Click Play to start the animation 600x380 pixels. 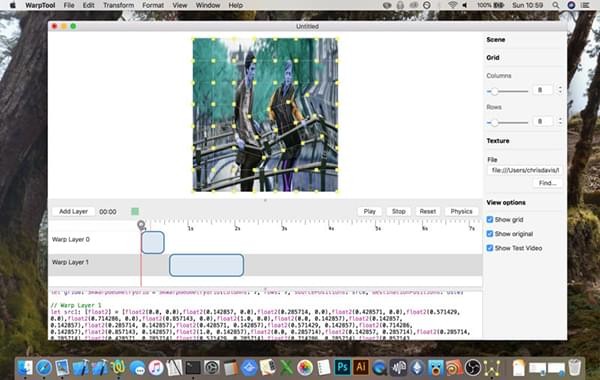(369, 211)
